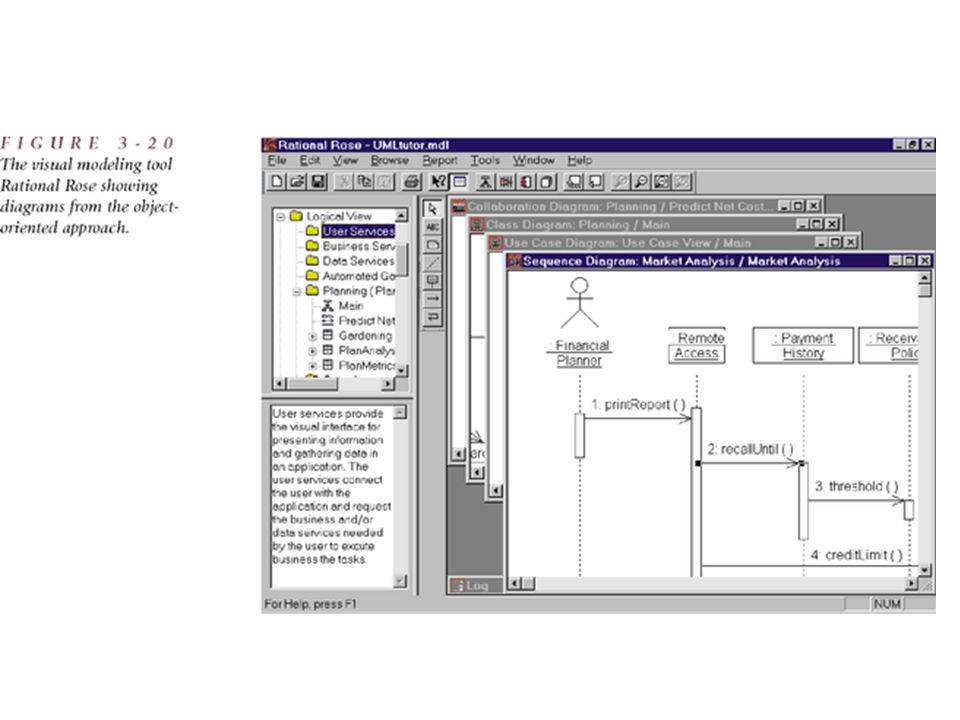Select the Automated Go folder in tree

350,276
